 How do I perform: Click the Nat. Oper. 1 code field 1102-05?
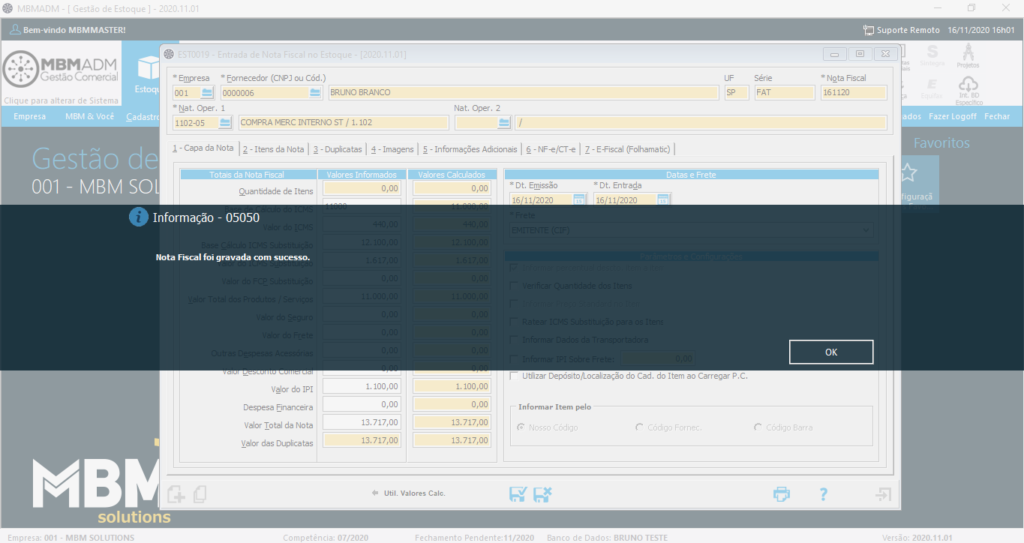coord(195,122)
